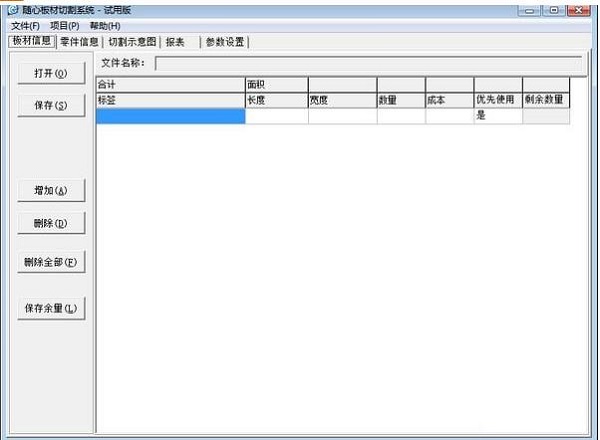Switch to the 零件信息 tab
The image size is (600, 440).
click(79, 42)
